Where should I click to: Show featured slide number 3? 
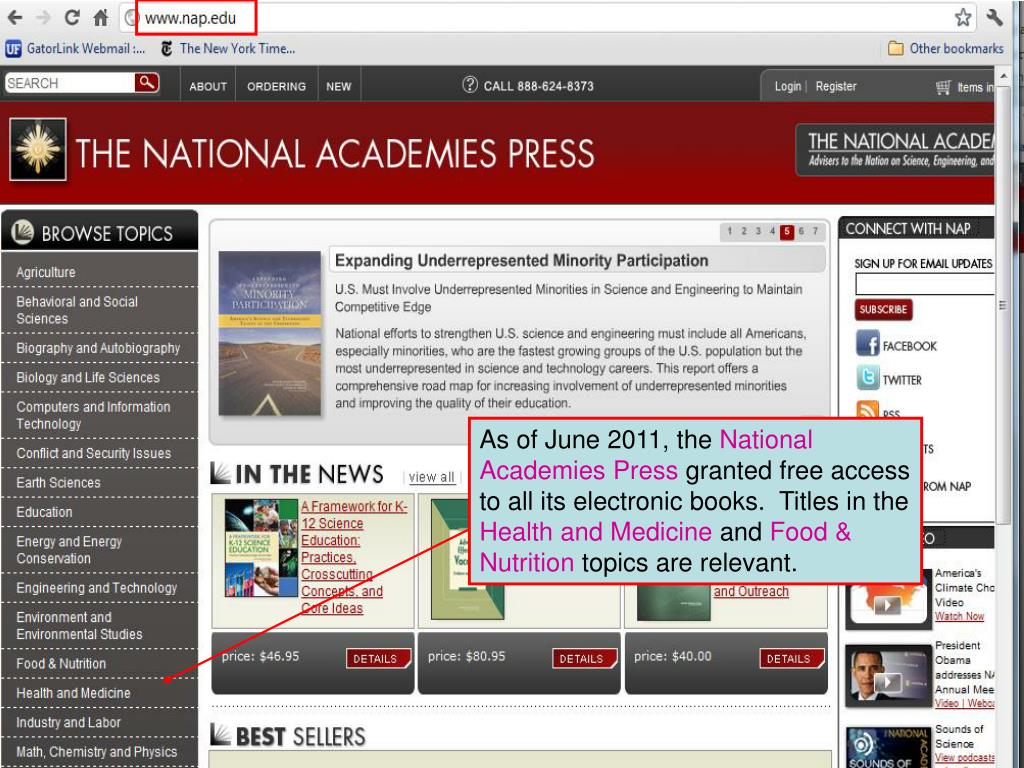(x=758, y=231)
